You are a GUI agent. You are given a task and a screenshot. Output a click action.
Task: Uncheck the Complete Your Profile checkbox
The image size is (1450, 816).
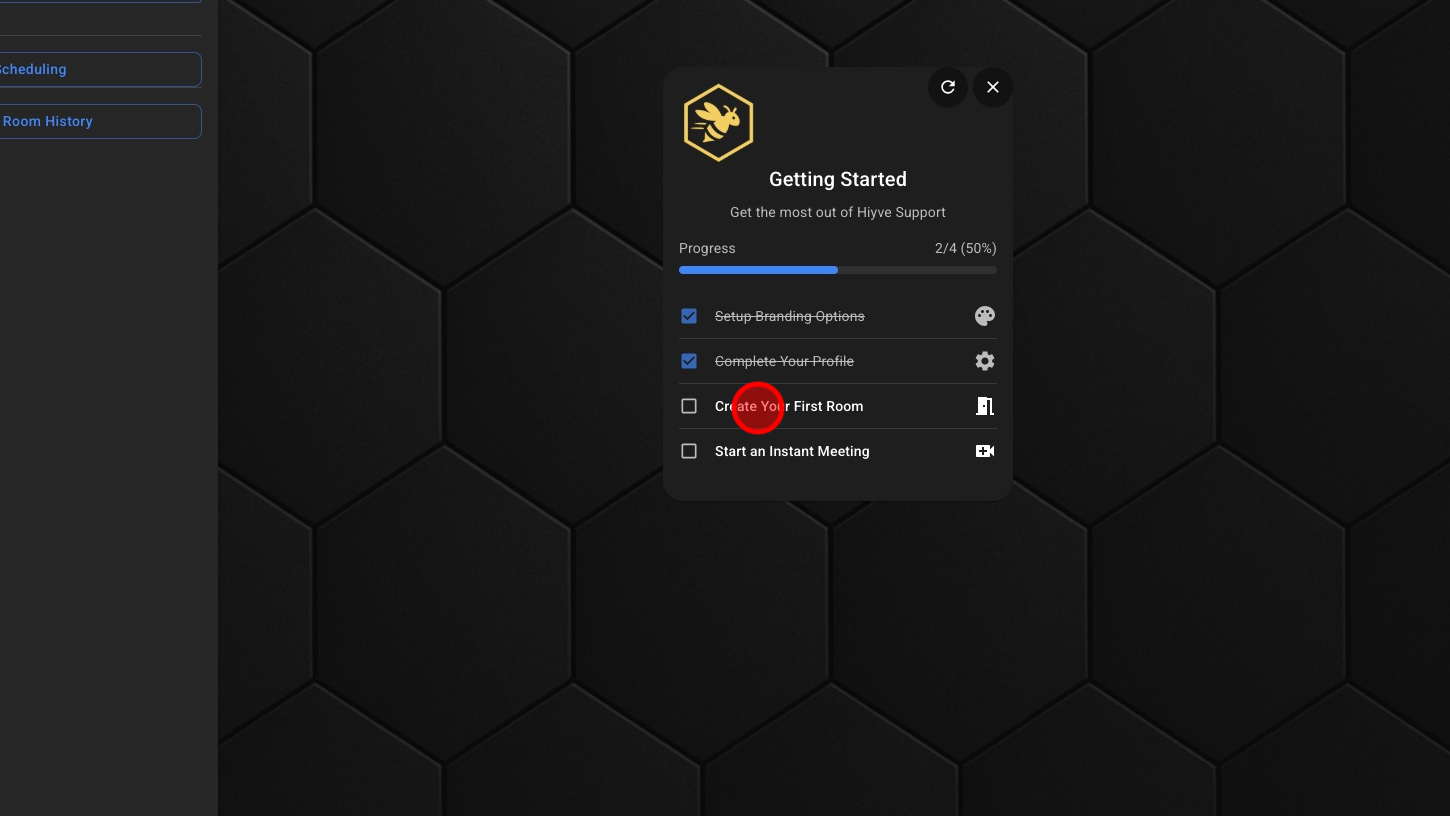coord(689,361)
